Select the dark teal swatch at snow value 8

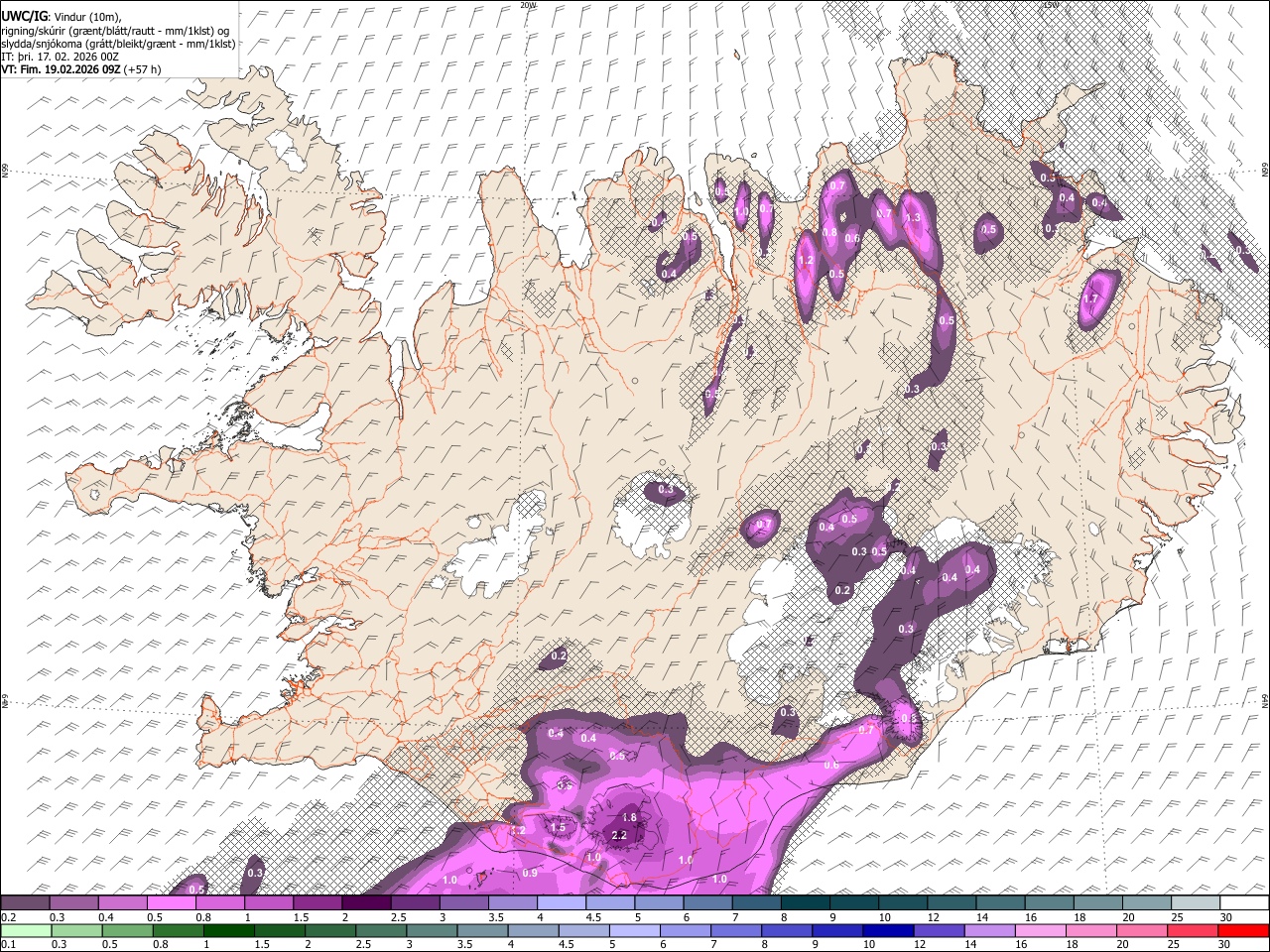(x=806, y=903)
